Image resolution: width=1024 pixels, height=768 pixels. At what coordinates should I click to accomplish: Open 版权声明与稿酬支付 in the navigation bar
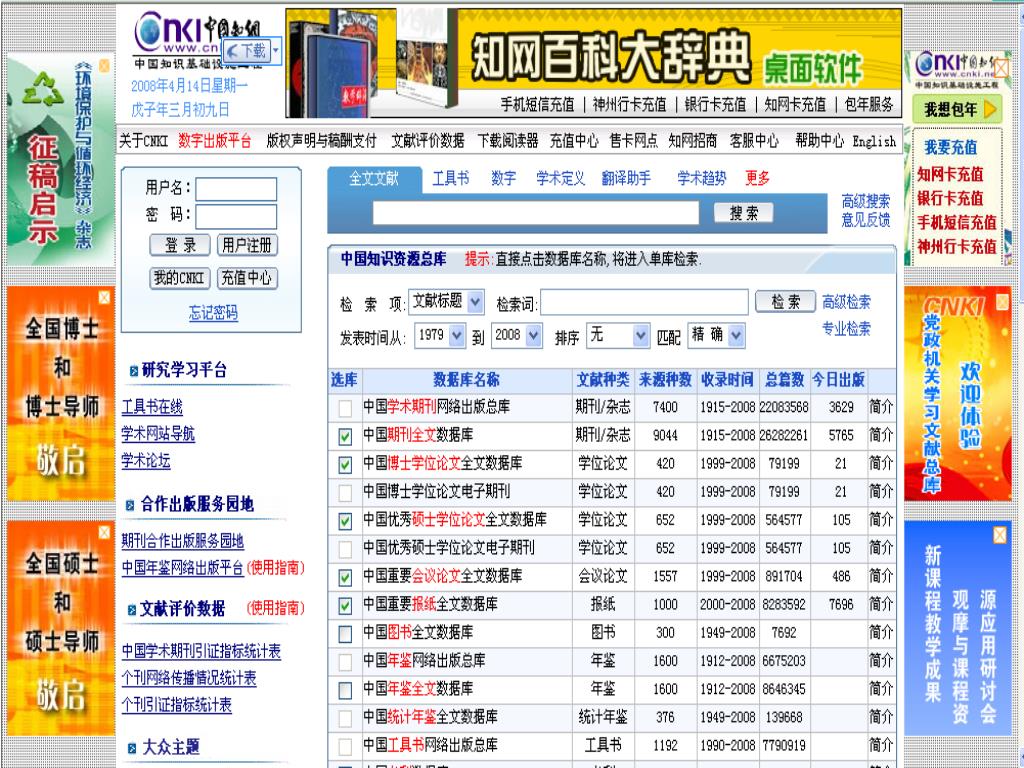pos(322,141)
